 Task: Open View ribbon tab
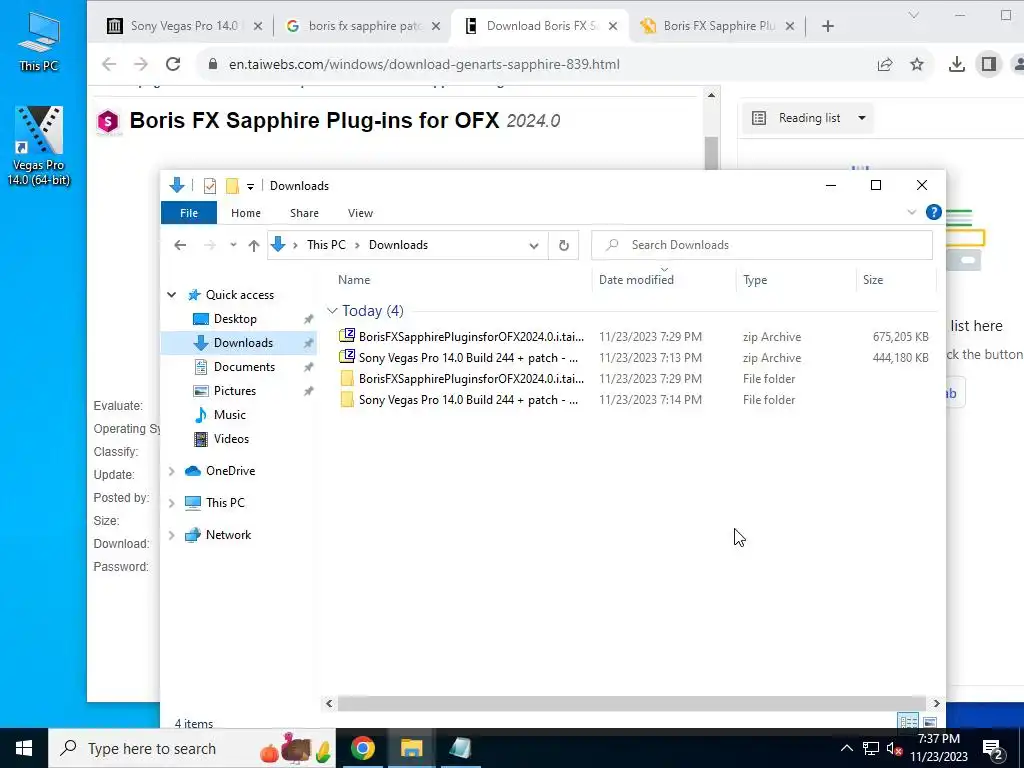click(x=360, y=213)
